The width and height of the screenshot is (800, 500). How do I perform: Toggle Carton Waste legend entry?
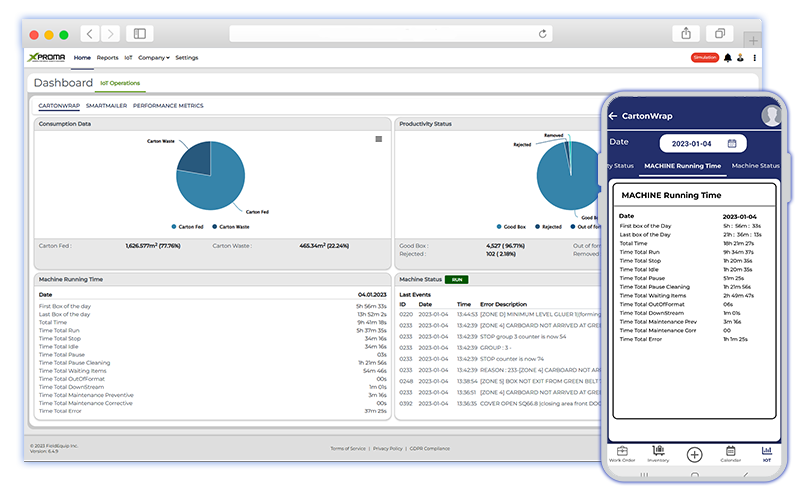pos(231,227)
